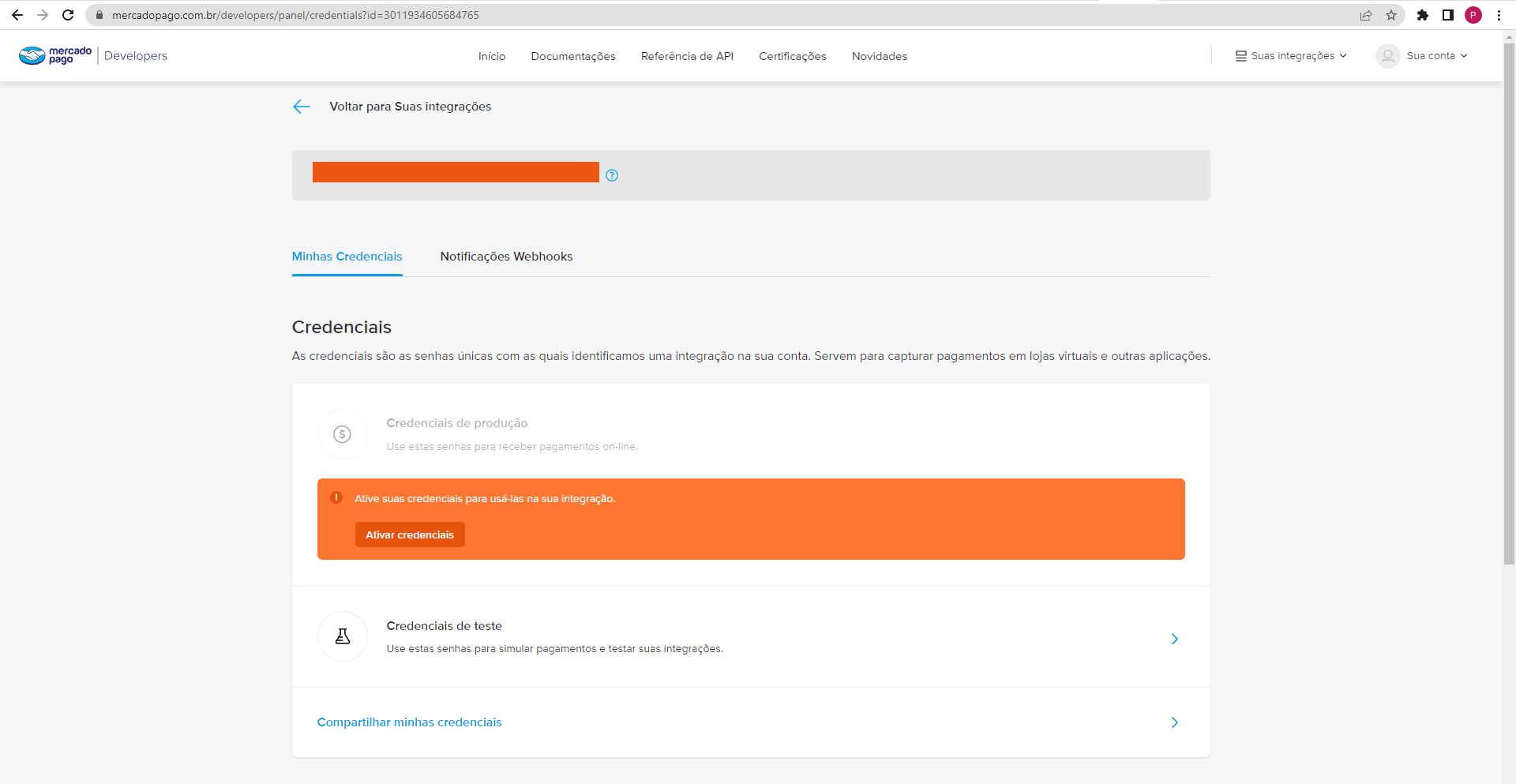Click the padlock site info icon
This screenshot has height=784, width=1516.
pyautogui.click(x=99, y=15)
